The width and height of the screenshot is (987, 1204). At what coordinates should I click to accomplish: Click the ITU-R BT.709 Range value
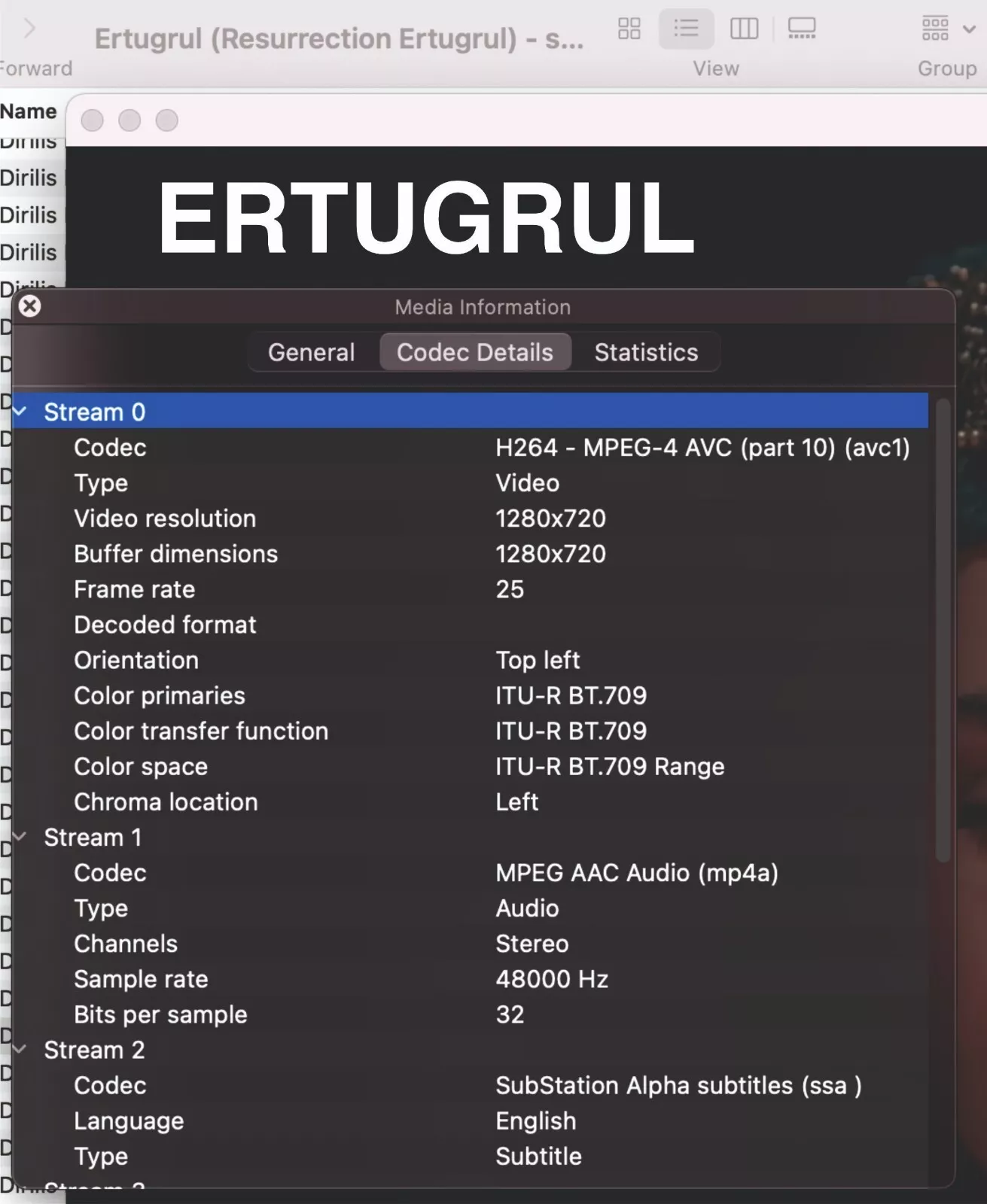point(610,766)
